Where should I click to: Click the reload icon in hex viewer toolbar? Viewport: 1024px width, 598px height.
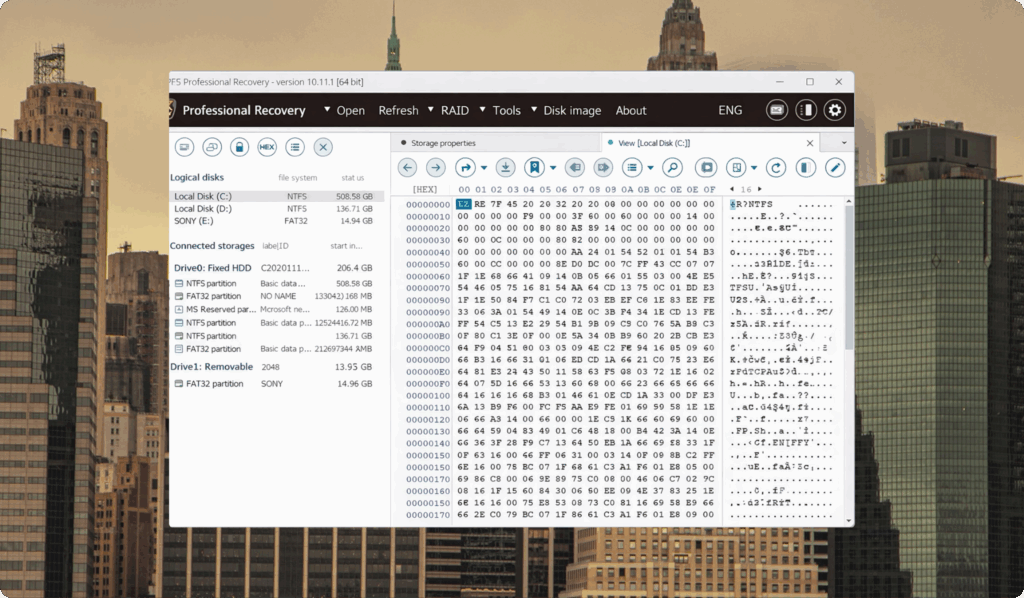pyautogui.click(x=776, y=168)
